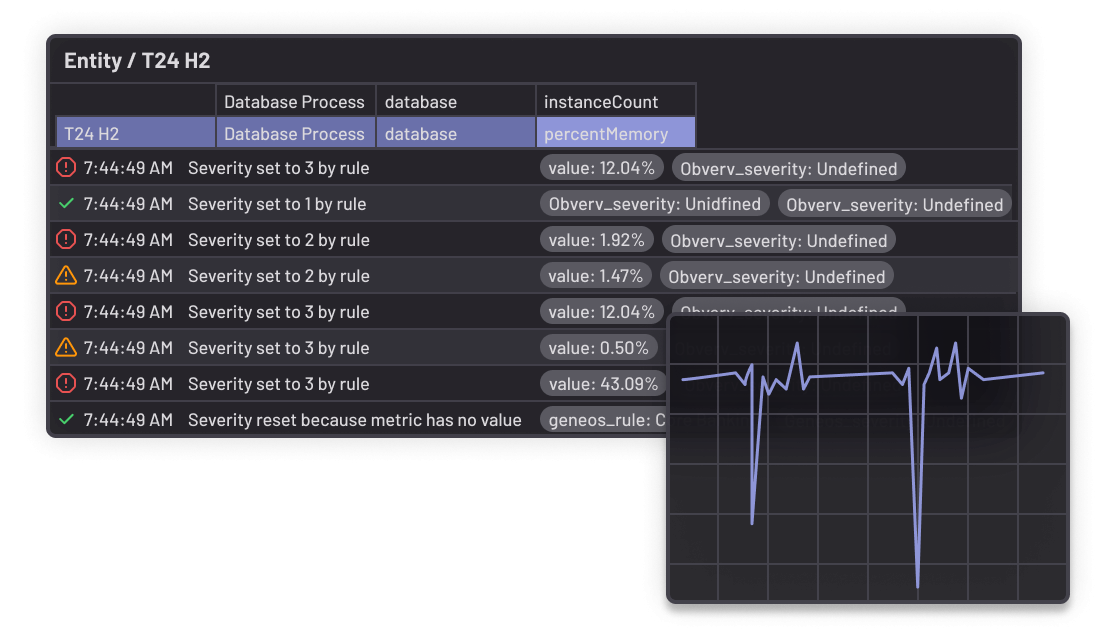Click the red critical icon on the first row

(66, 167)
